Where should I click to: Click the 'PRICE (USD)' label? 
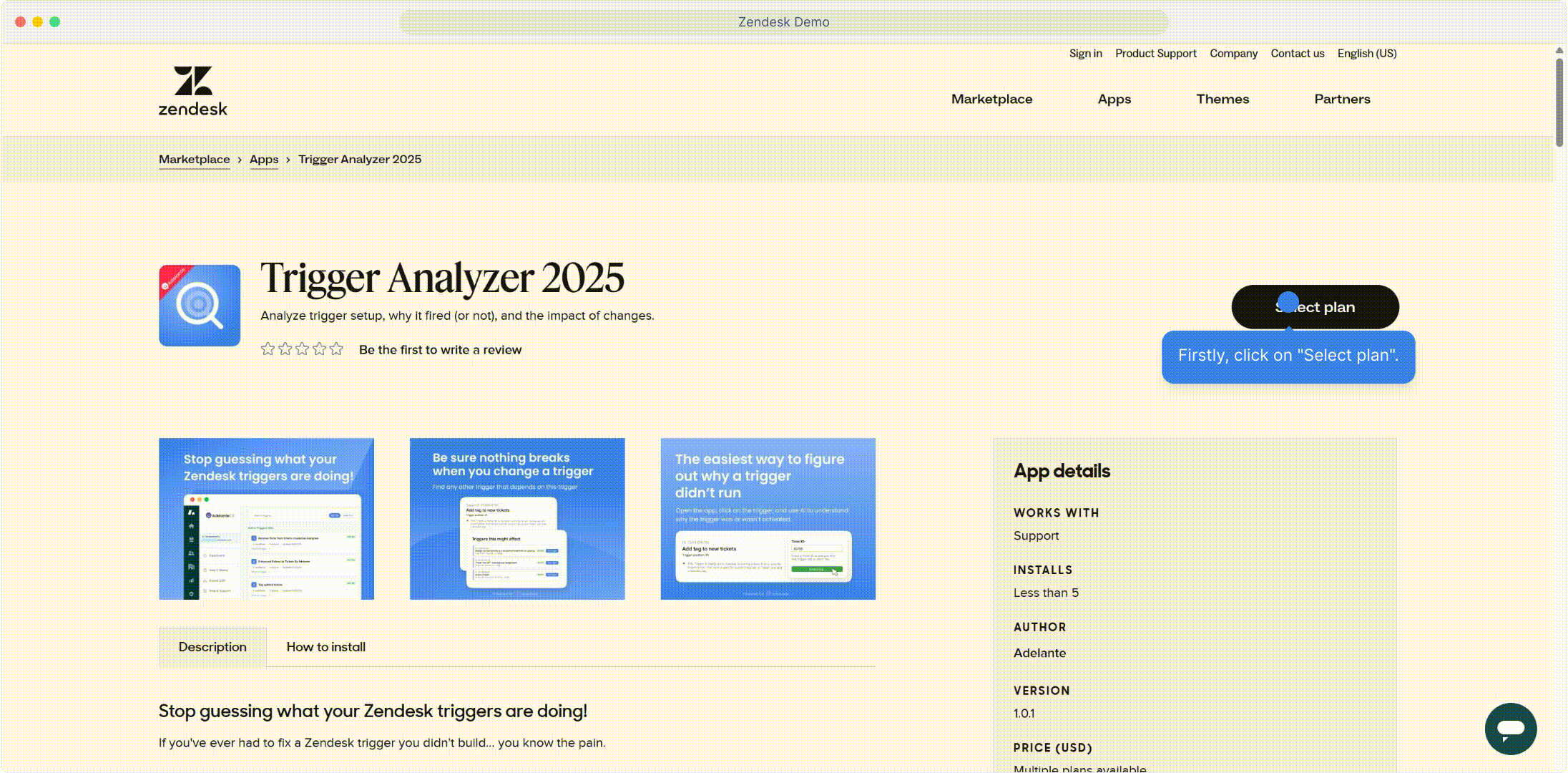tap(1053, 748)
